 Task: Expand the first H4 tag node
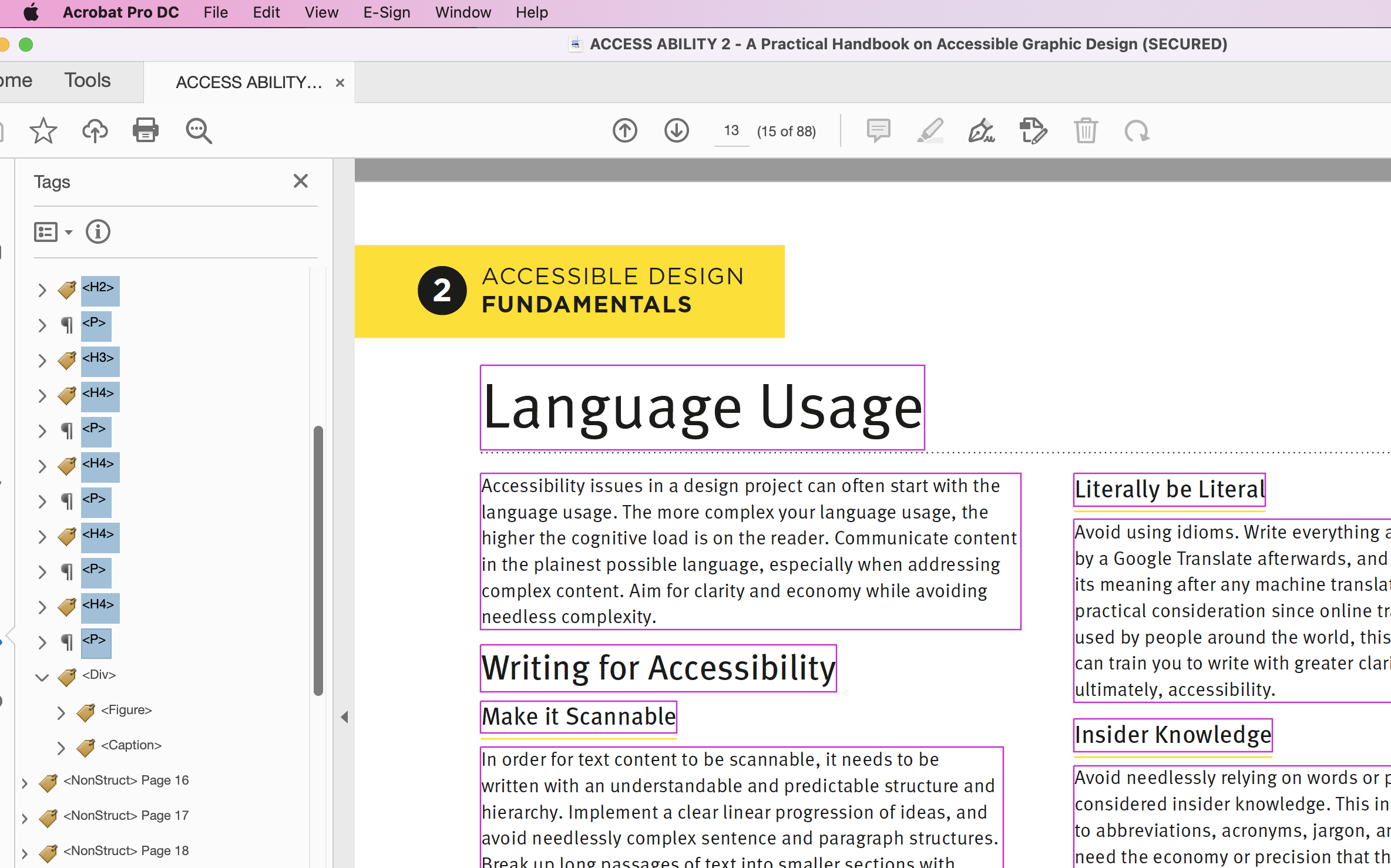point(42,395)
